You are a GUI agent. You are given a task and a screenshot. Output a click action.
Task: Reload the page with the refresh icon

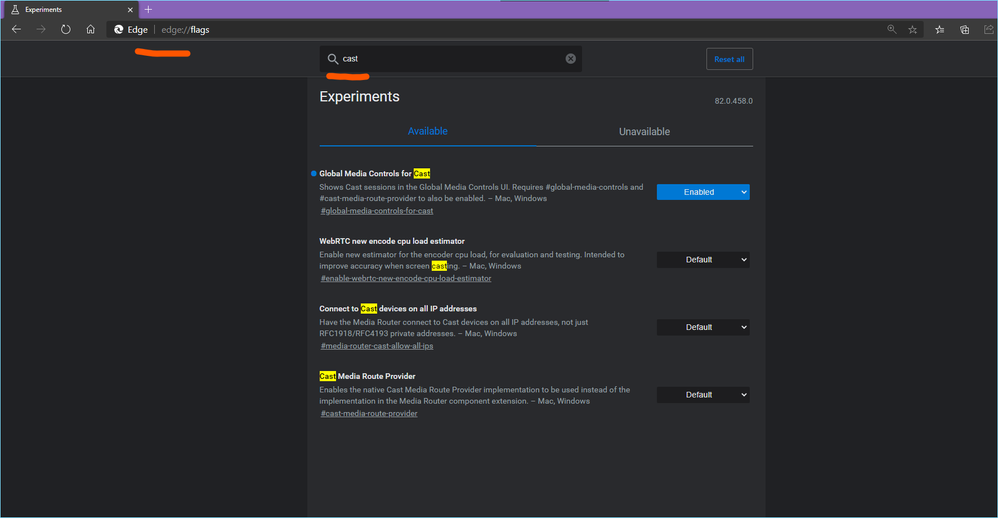[66, 29]
